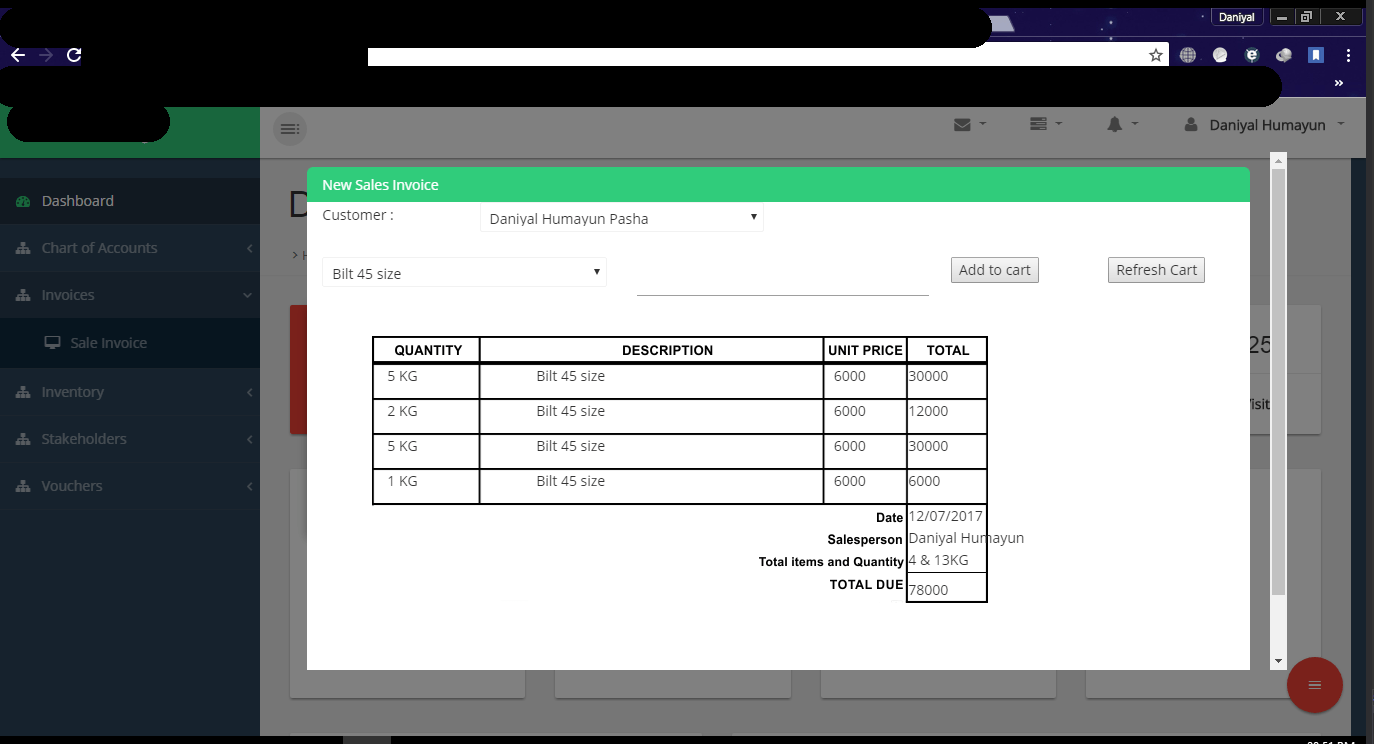Image resolution: width=1374 pixels, height=744 pixels.
Task: Click the red floating action menu button
Action: pos(1315,685)
